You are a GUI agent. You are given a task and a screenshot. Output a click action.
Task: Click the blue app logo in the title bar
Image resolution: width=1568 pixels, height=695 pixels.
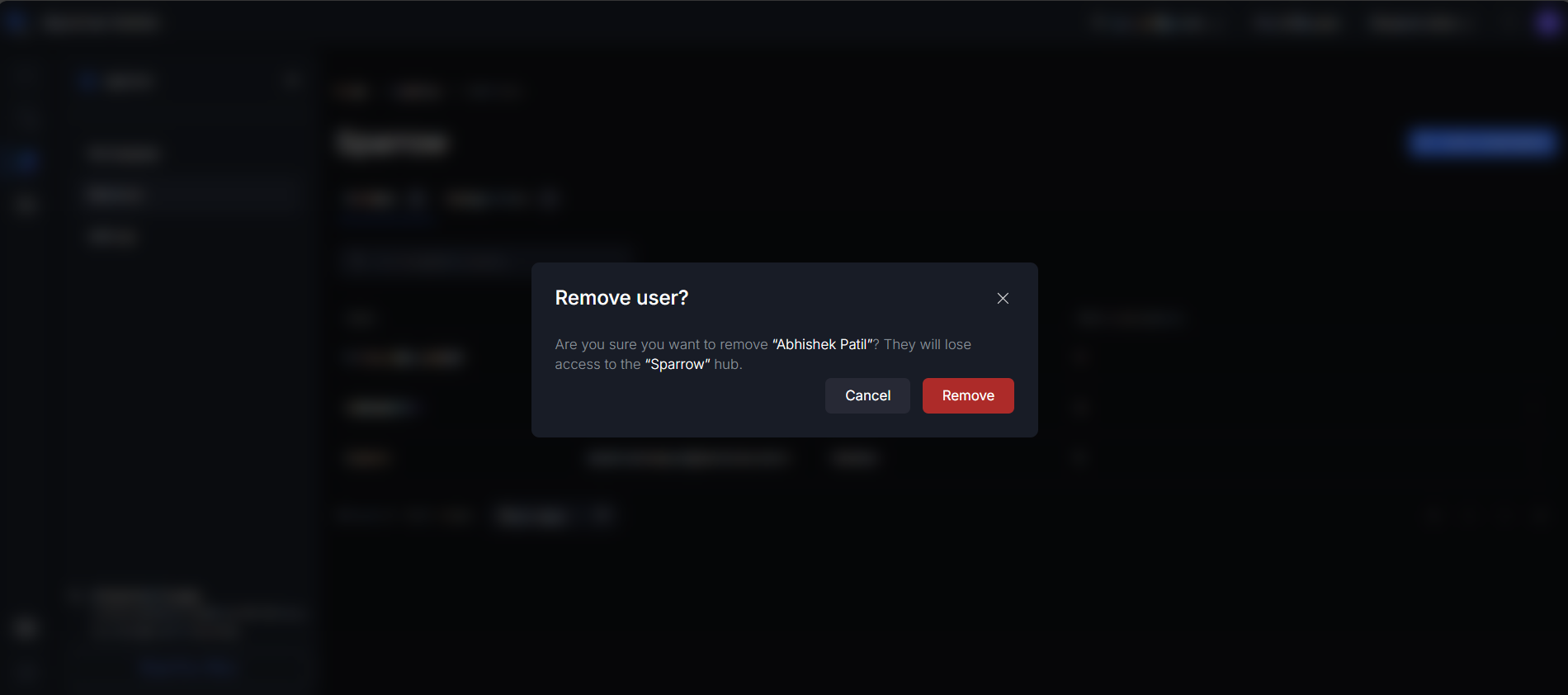(16, 22)
